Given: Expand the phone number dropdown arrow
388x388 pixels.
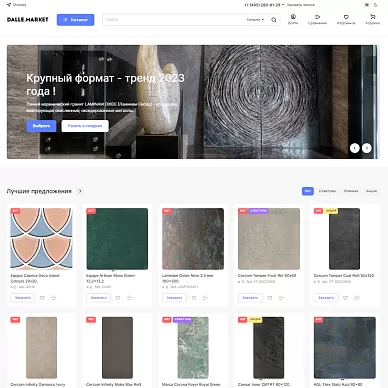Looking at the screenshot, I should pyautogui.click(x=283, y=5).
